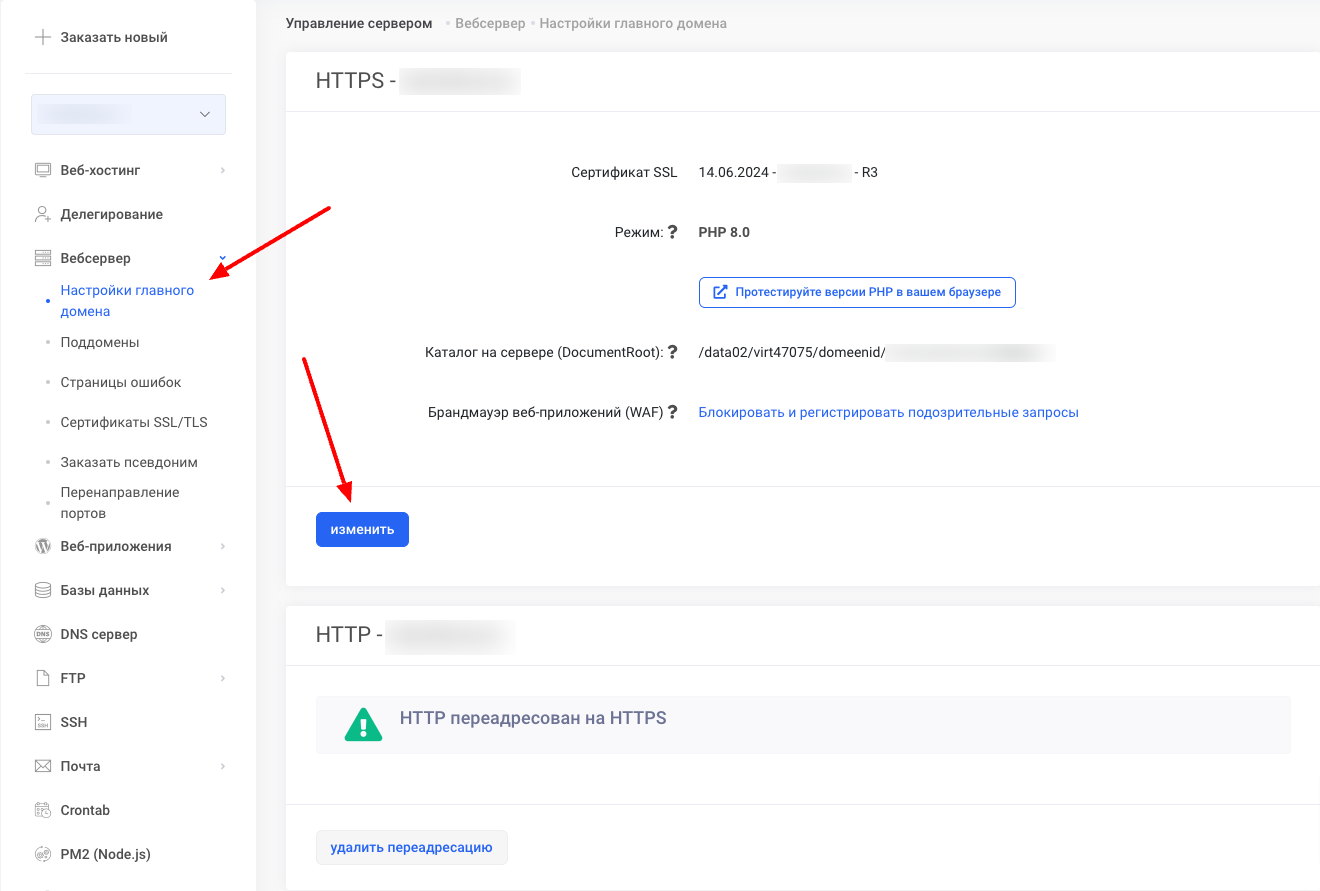Open DNS сервер via its icon
The width and height of the screenshot is (1320, 891).
click(x=43, y=634)
